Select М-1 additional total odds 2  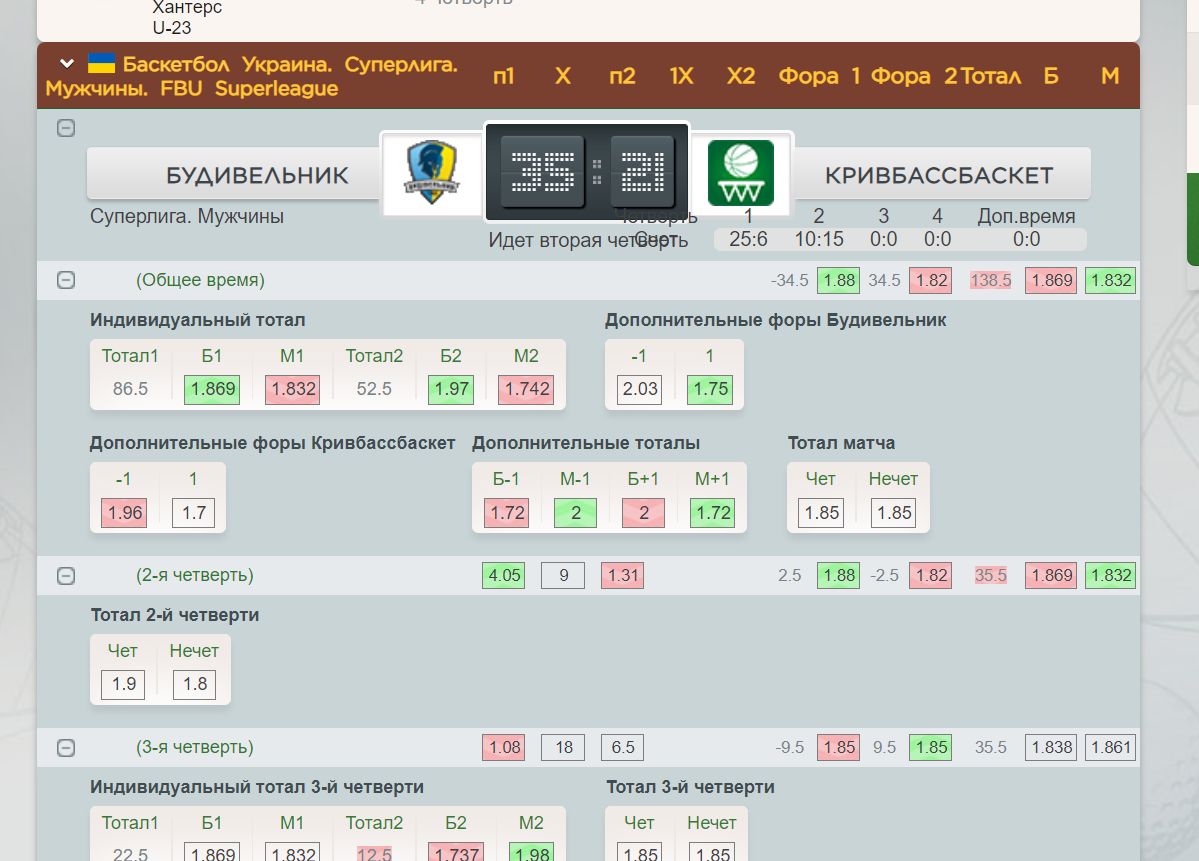575,513
